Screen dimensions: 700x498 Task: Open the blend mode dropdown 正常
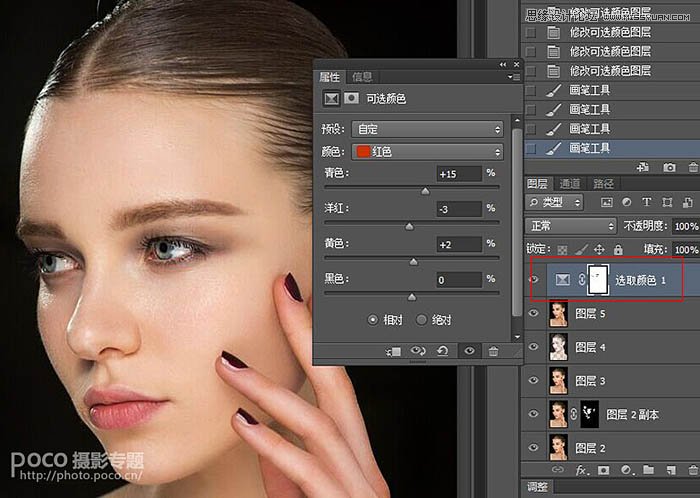point(571,226)
